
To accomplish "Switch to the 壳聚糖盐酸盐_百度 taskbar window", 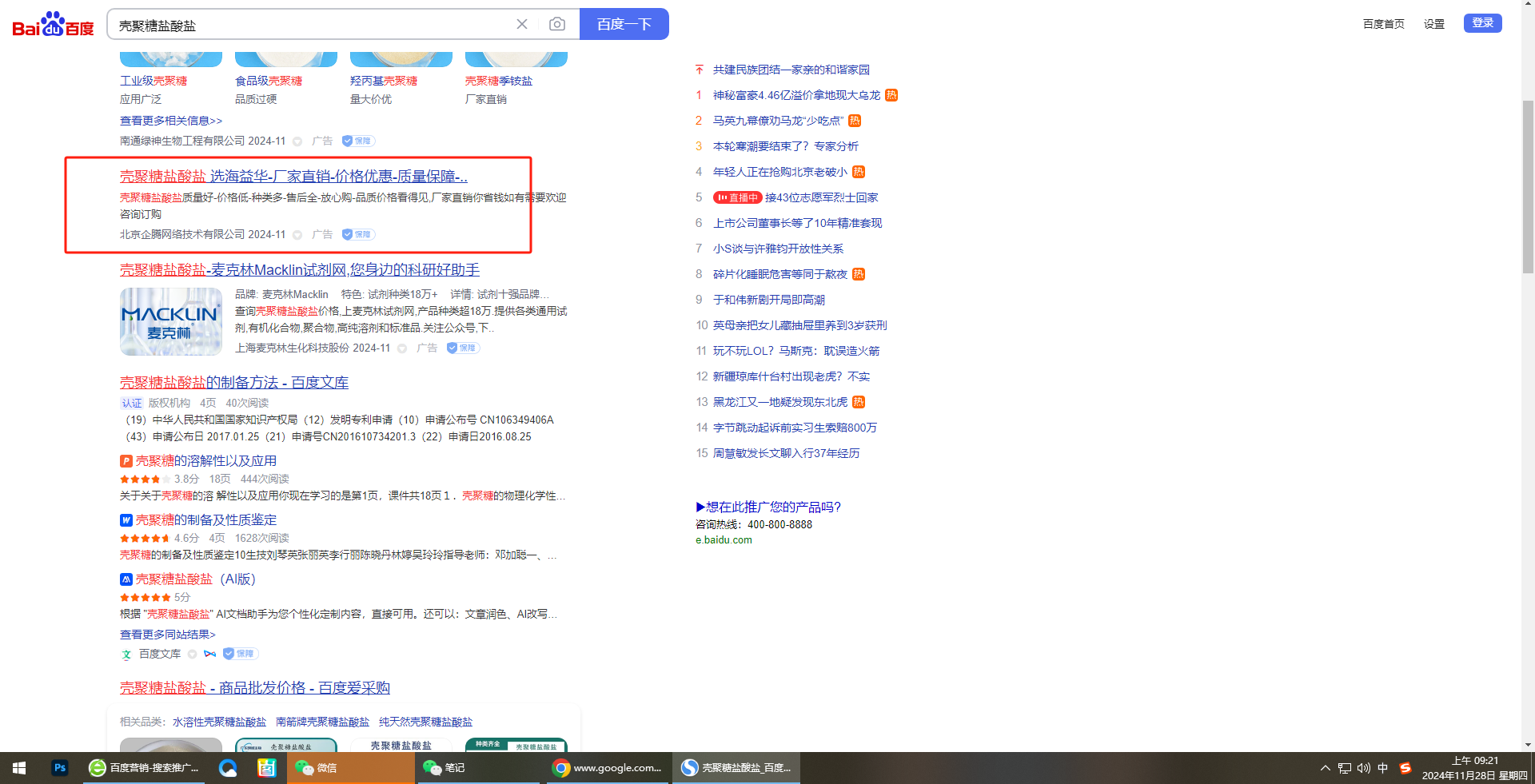I will click(736, 768).
